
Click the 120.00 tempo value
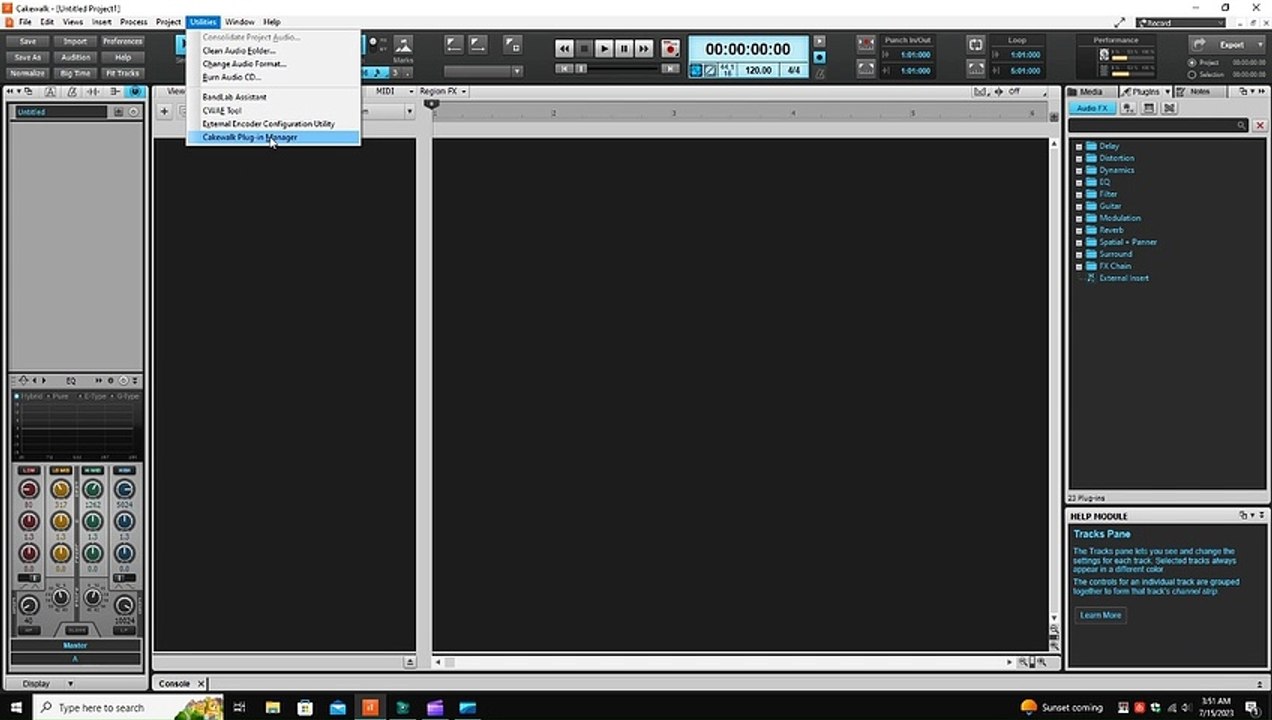tap(758, 71)
